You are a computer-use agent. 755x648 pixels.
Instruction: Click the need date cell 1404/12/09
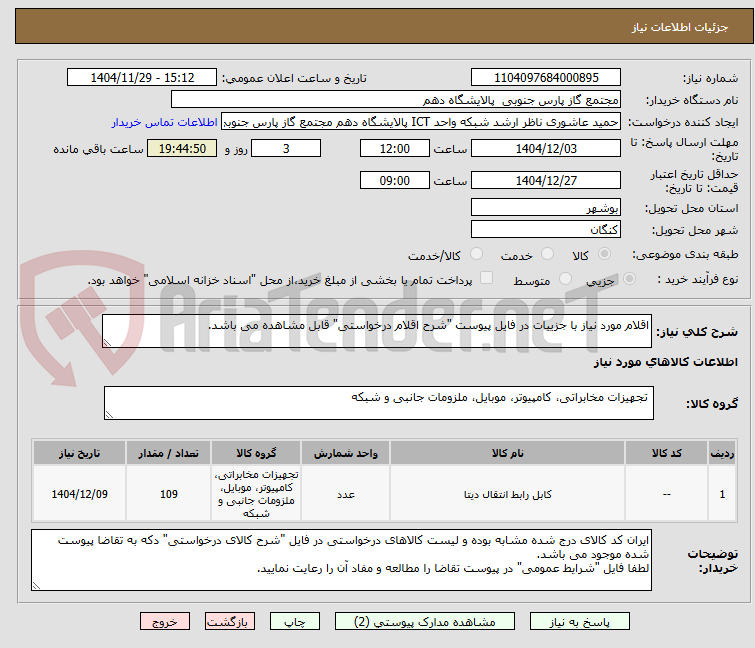pyautogui.click(x=79, y=494)
